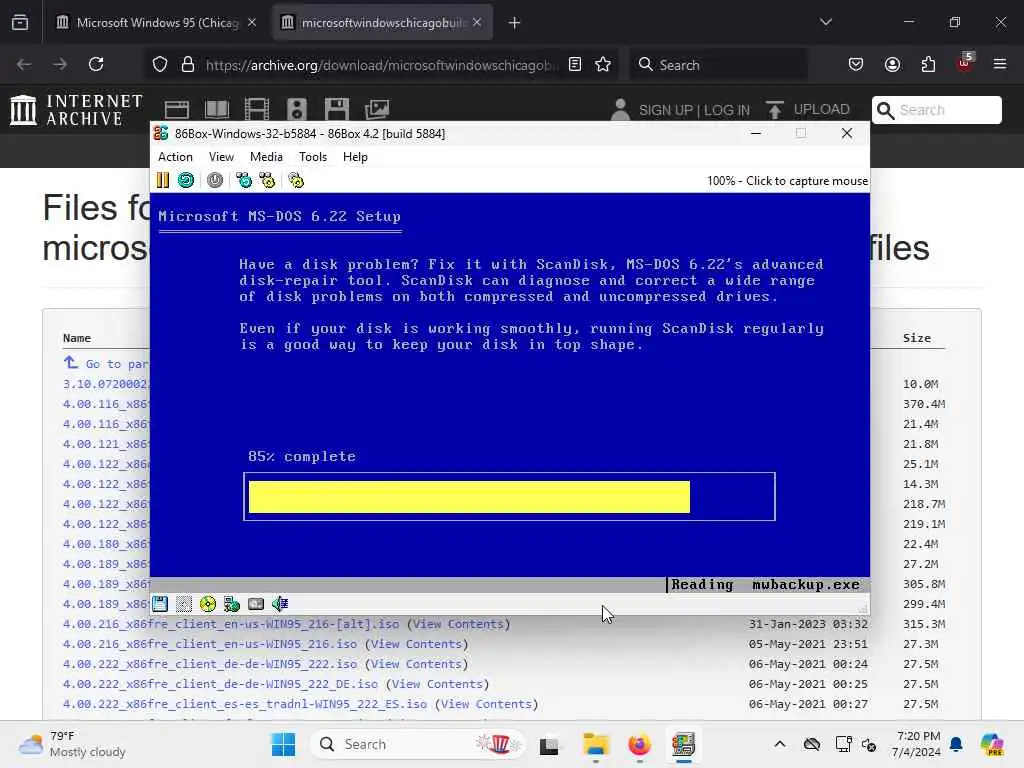Open Internet Archive web section icon
This screenshot has width=1024, height=768.
(177, 109)
